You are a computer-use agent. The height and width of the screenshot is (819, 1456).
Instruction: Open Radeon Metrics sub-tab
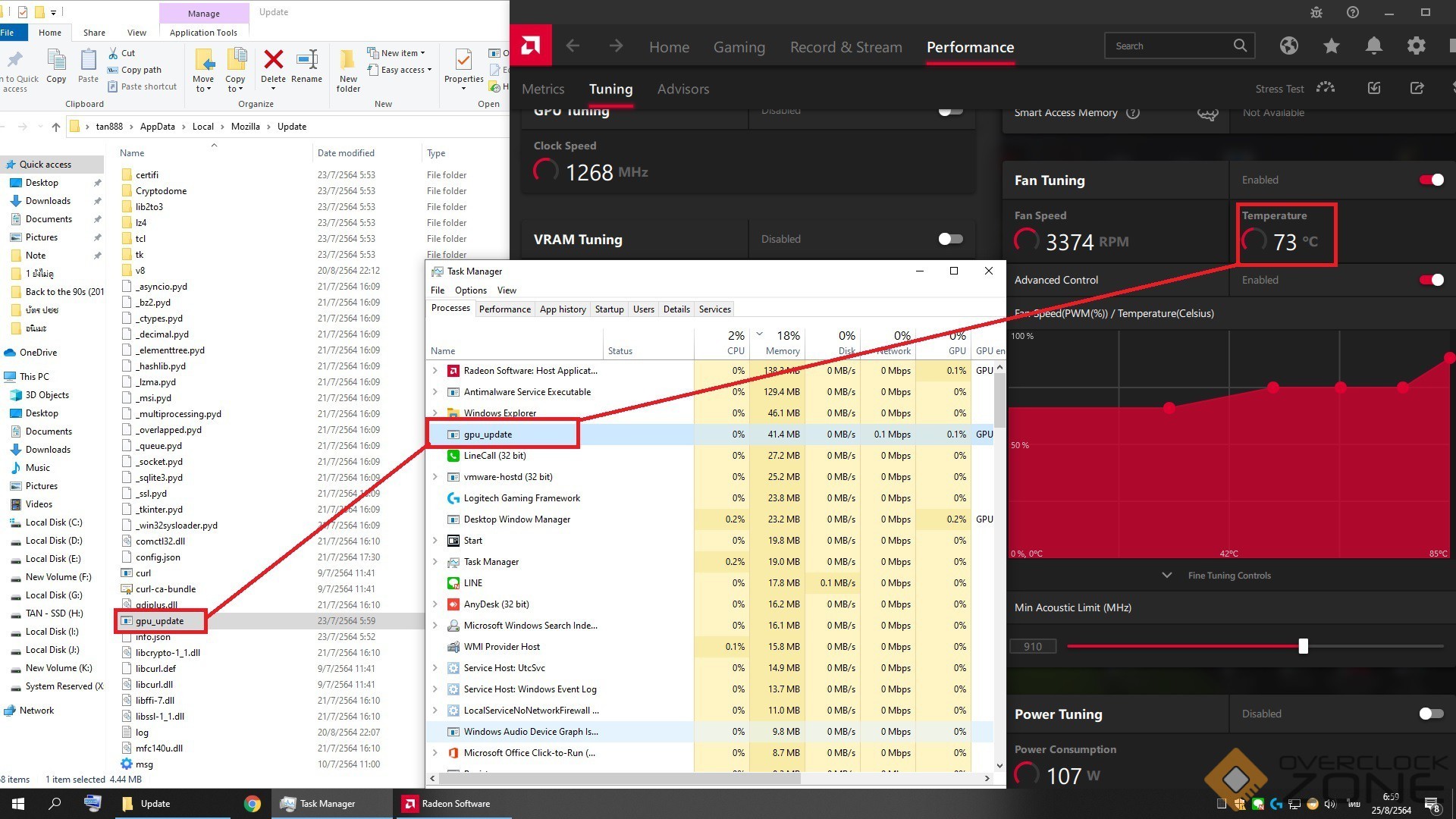[543, 89]
